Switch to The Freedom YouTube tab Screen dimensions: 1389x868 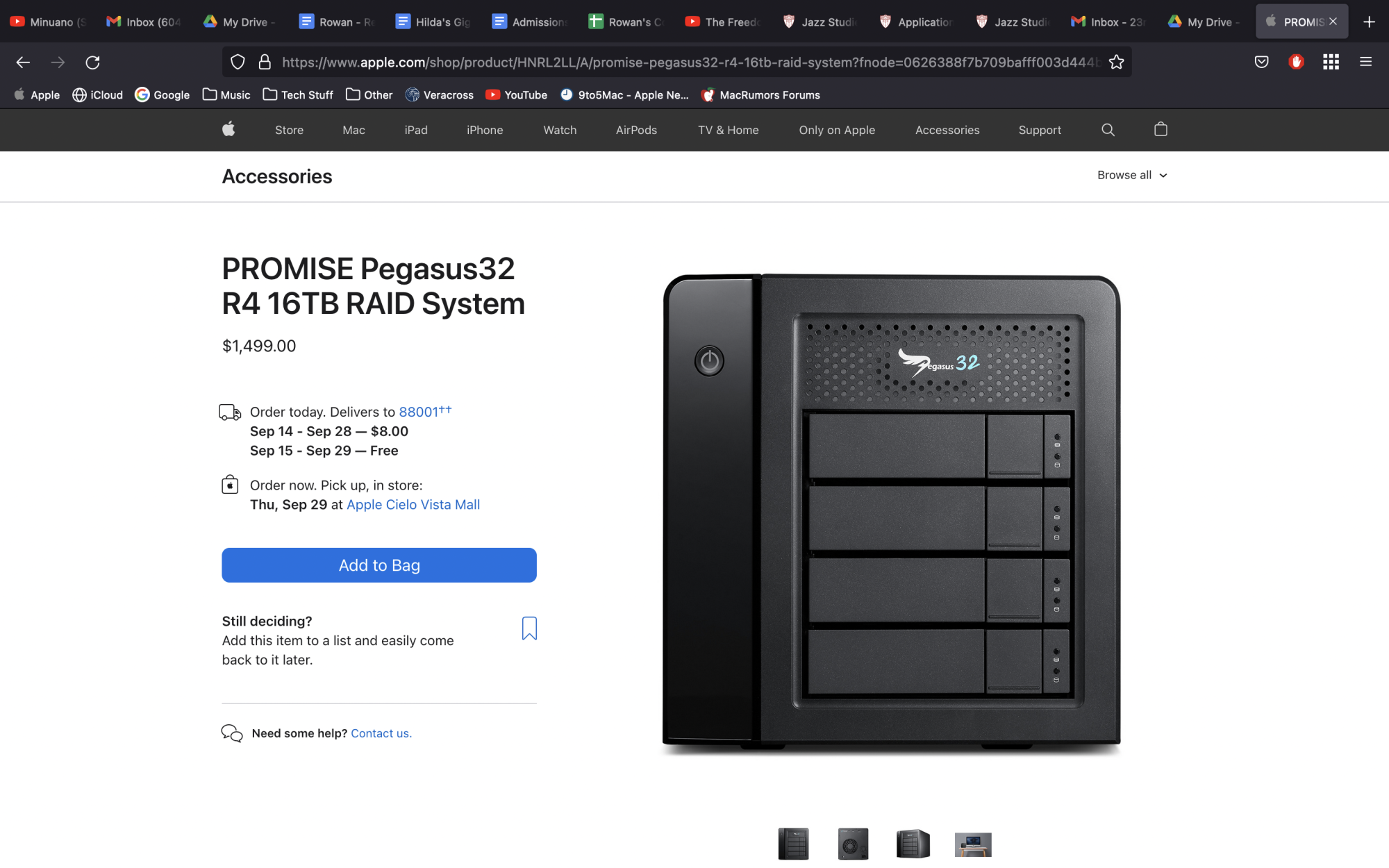[723, 22]
